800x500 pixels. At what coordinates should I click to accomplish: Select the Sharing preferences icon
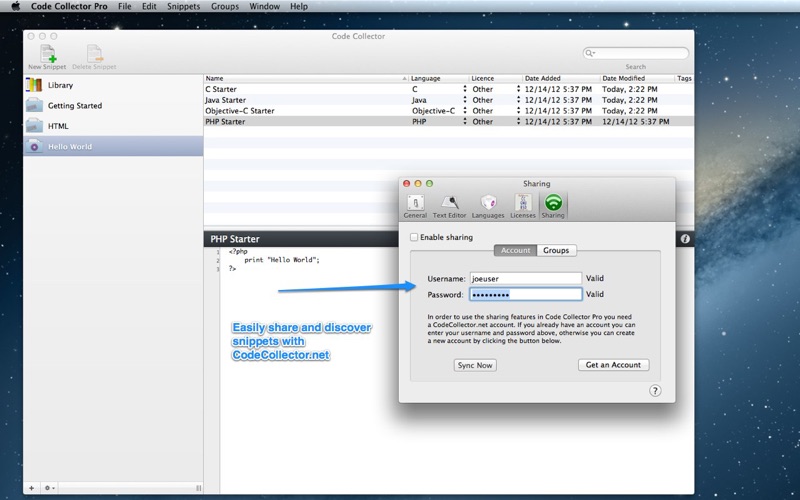coord(553,205)
